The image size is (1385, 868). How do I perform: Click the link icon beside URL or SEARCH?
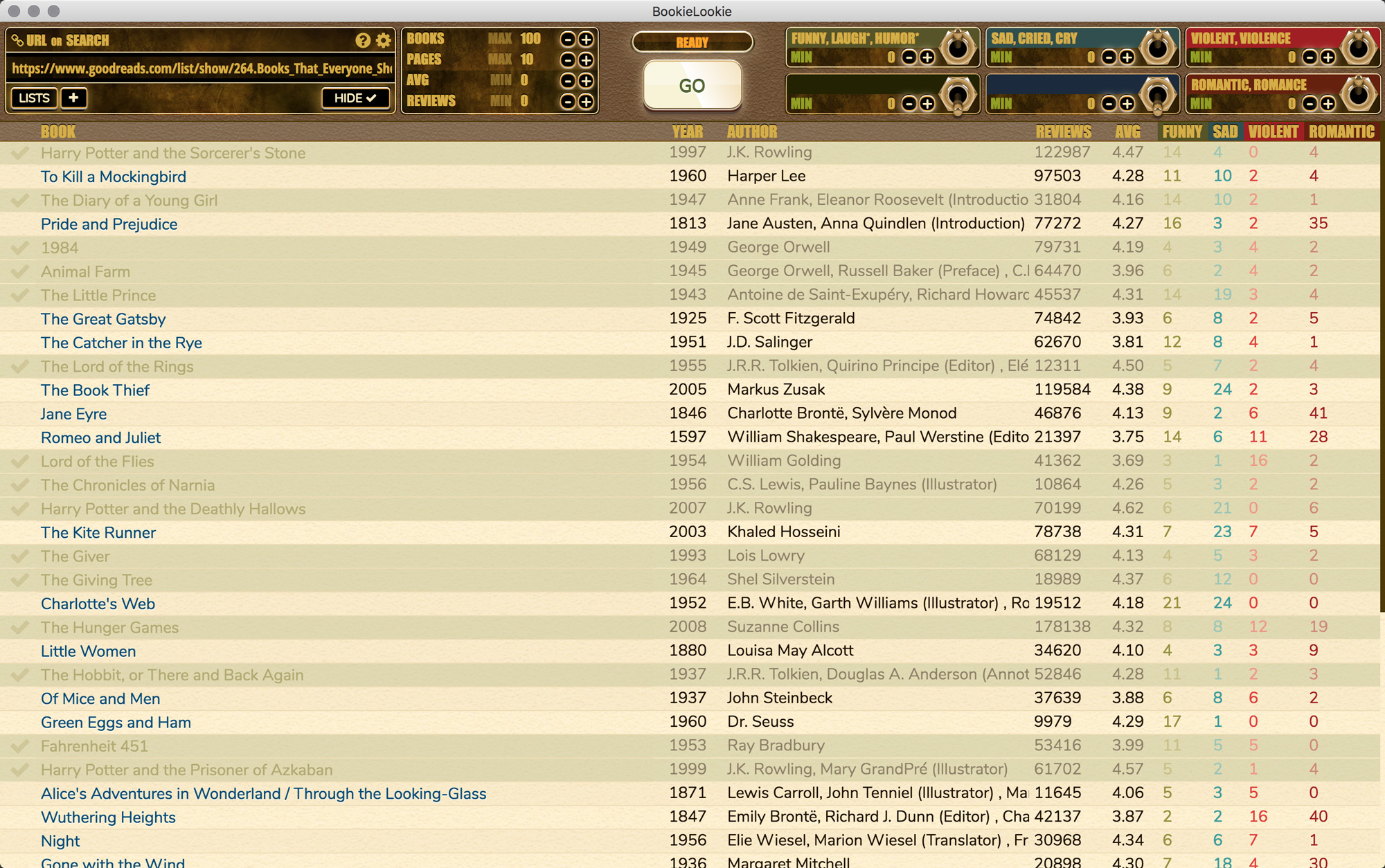18,40
